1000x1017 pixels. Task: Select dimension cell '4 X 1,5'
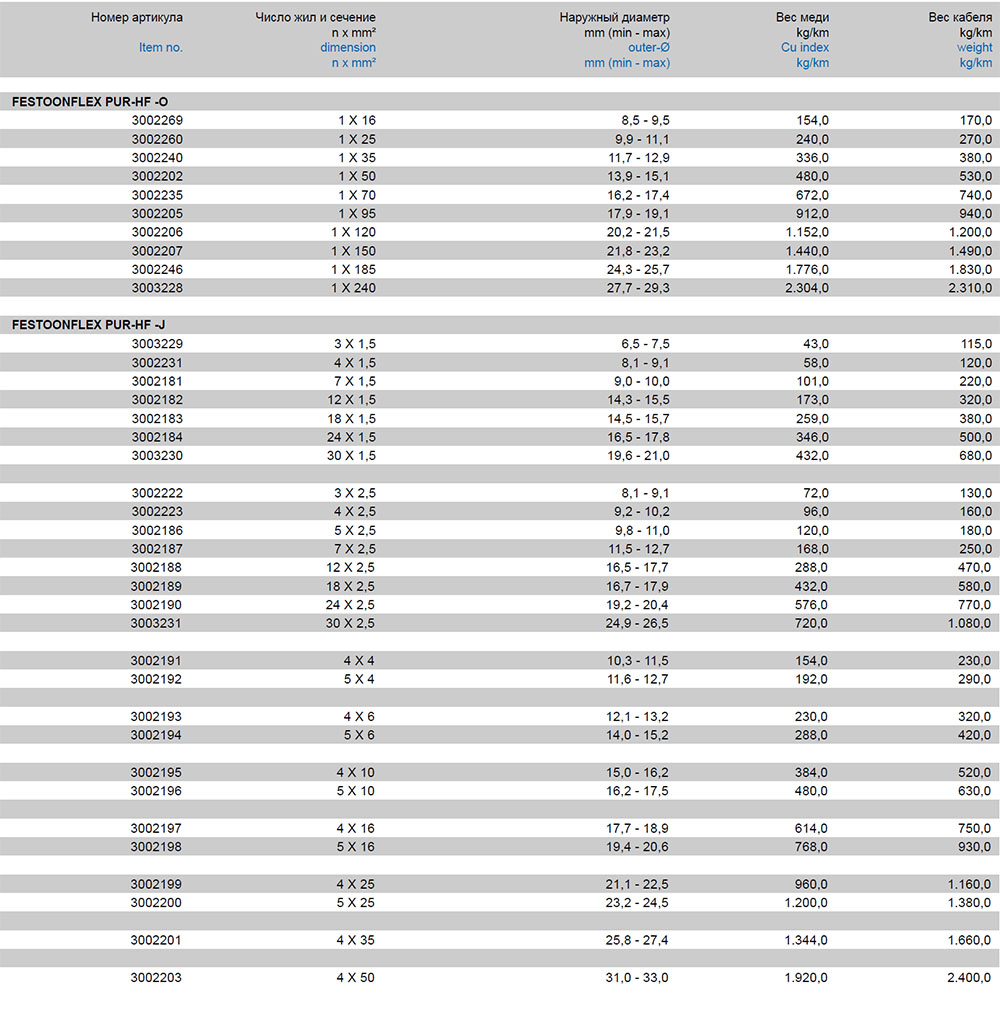[355, 363]
